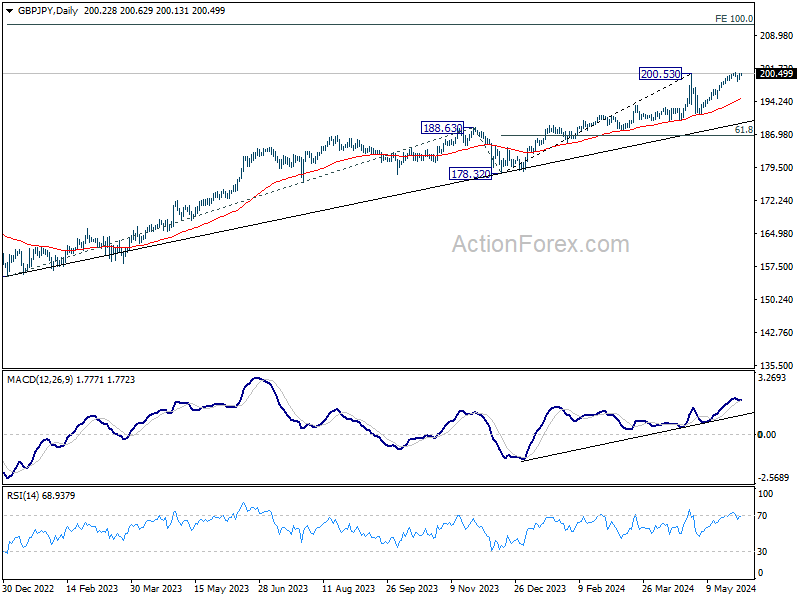The height and width of the screenshot is (600, 800).
Task: Click the RSI(14) 68.9379 indicator label
Action: point(41,495)
